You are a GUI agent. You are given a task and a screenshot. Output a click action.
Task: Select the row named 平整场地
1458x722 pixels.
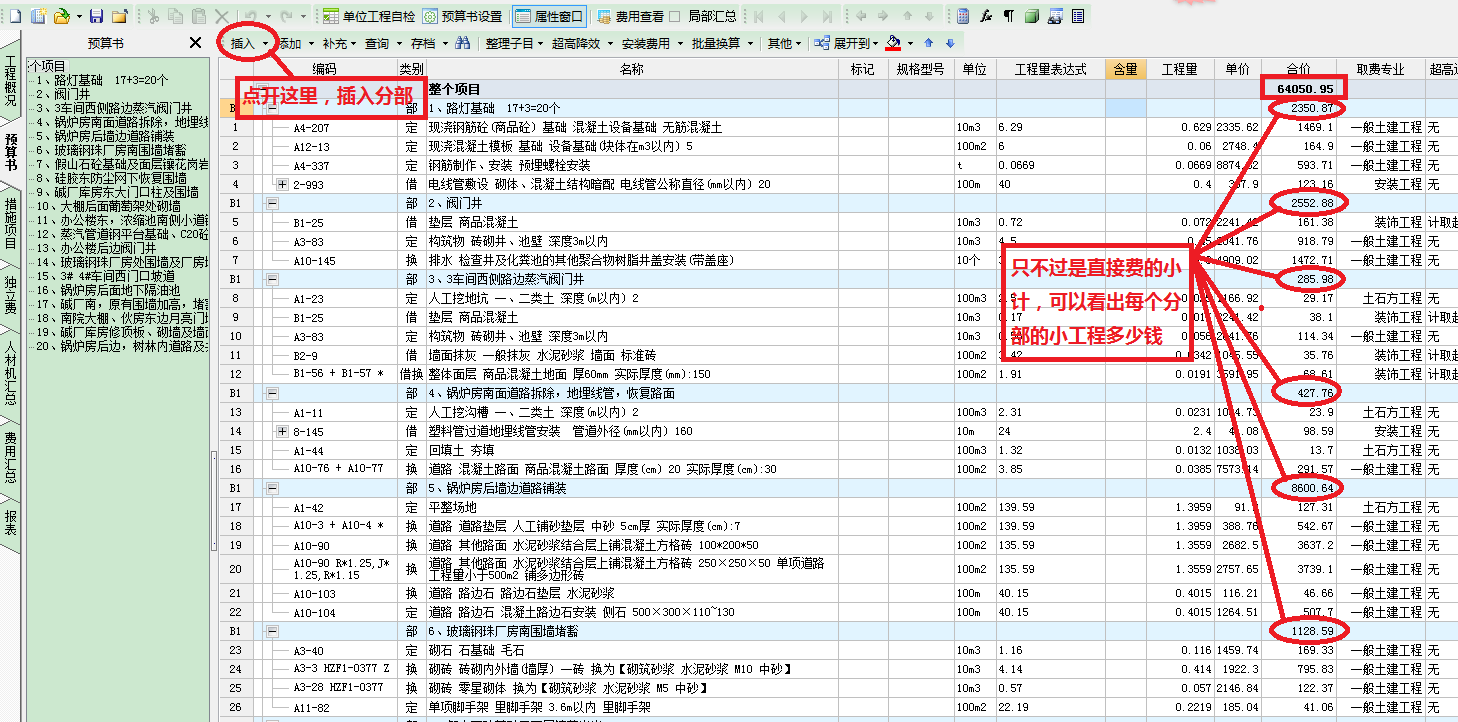pyautogui.click(x=452, y=507)
